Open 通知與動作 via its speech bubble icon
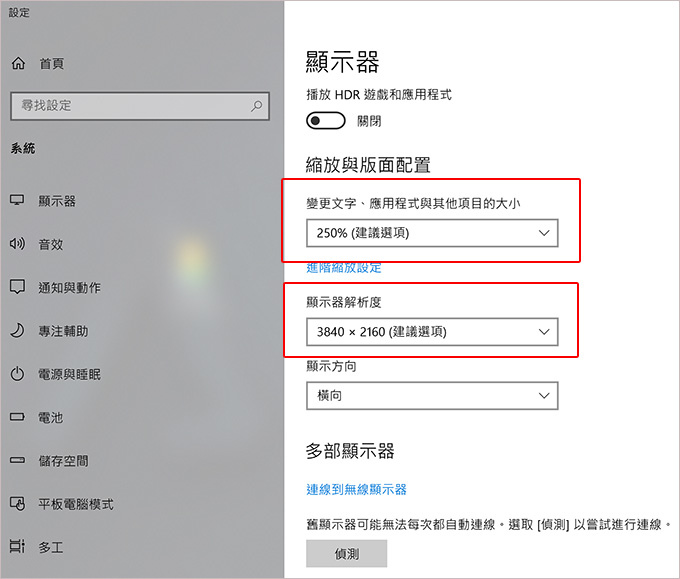680x579 pixels. [x=17, y=287]
